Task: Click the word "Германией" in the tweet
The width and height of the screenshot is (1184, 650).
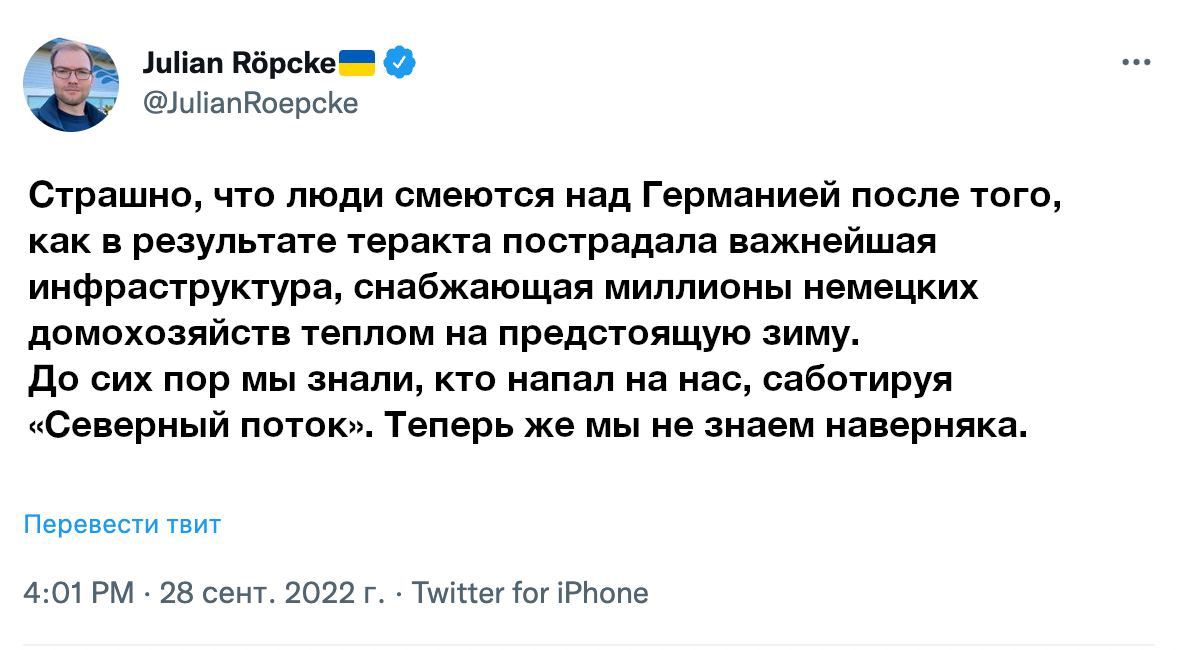Action: [734, 194]
